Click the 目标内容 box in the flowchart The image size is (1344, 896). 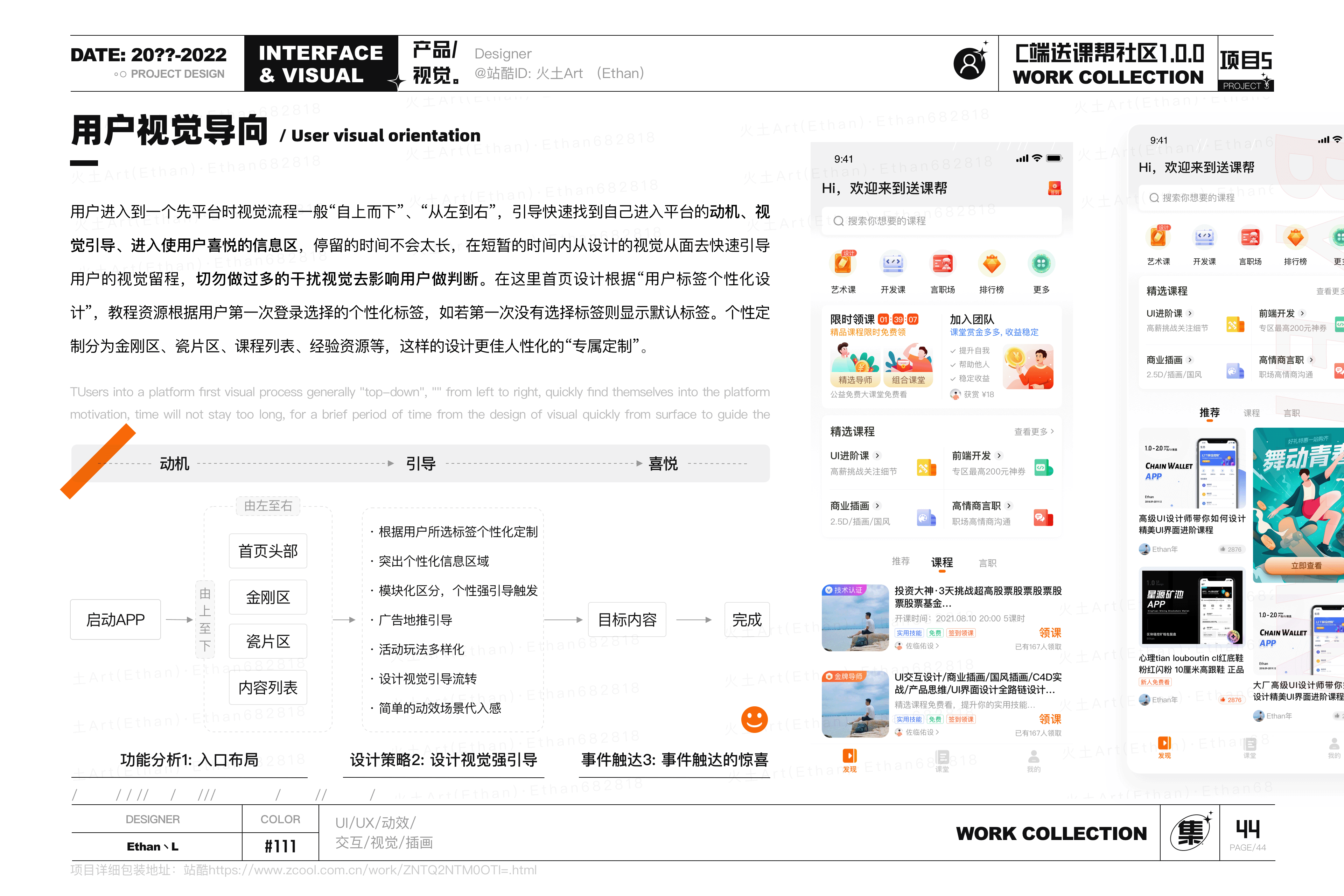[627, 619]
